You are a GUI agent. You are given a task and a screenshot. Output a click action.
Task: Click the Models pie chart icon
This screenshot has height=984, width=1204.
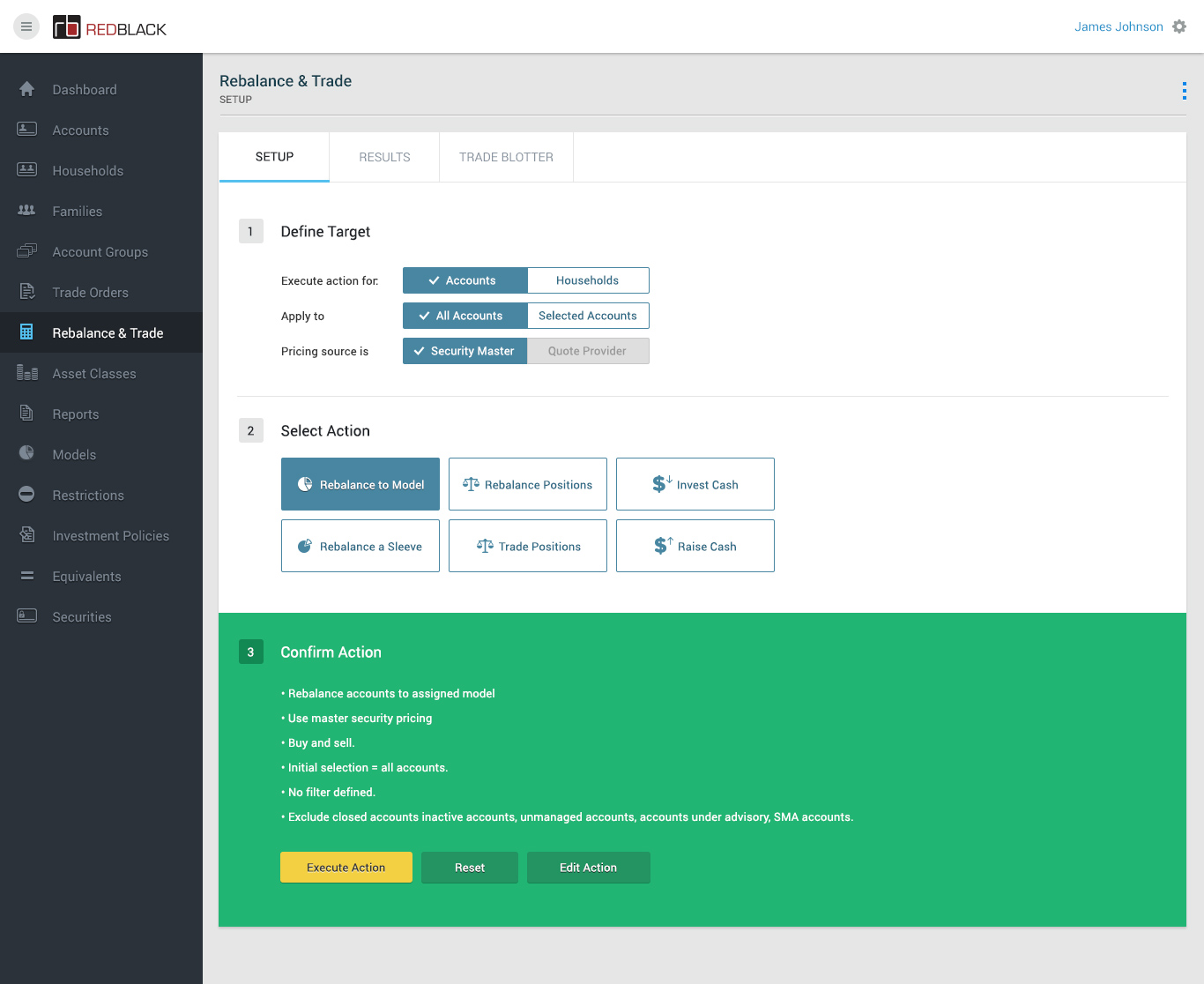pyautogui.click(x=26, y=453)
